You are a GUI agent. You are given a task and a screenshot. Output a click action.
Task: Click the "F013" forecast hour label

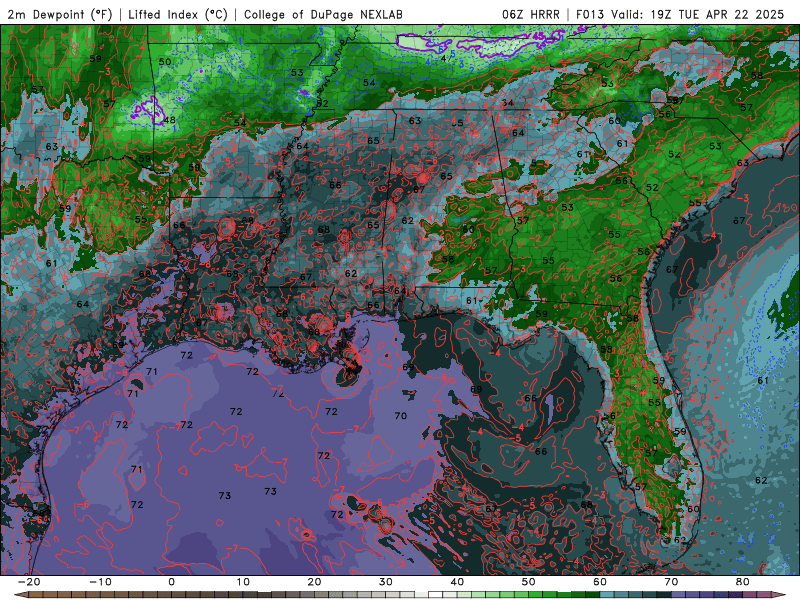click(x=592, y=14)
